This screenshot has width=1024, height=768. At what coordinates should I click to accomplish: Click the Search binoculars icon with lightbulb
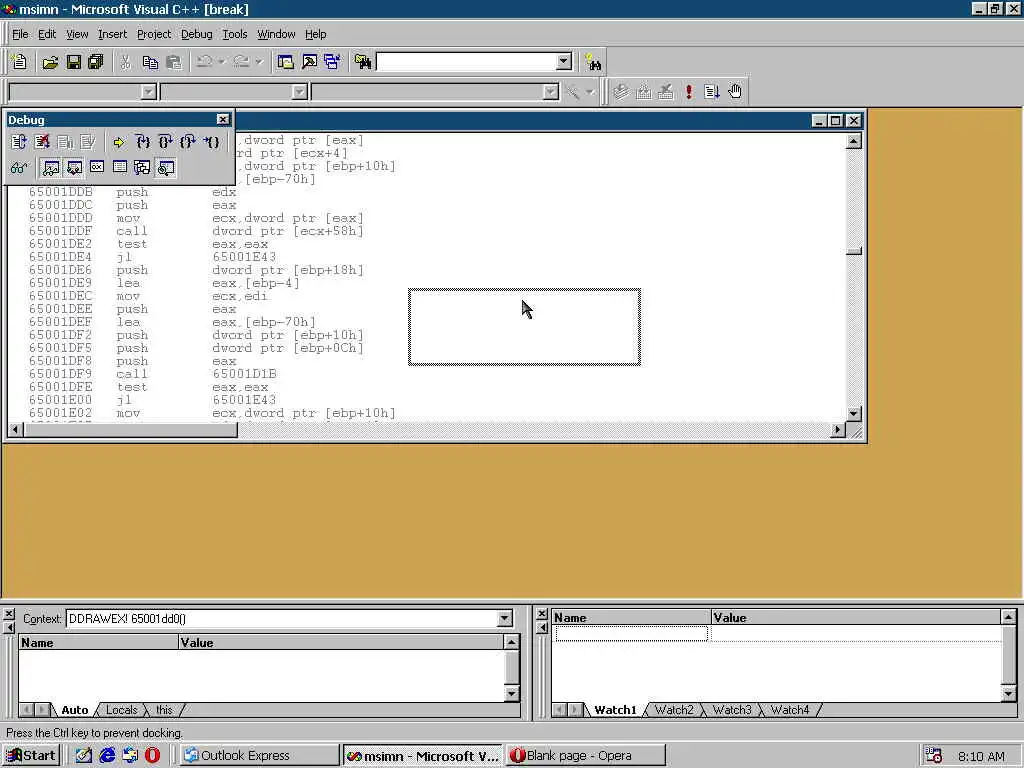point(593,62)
